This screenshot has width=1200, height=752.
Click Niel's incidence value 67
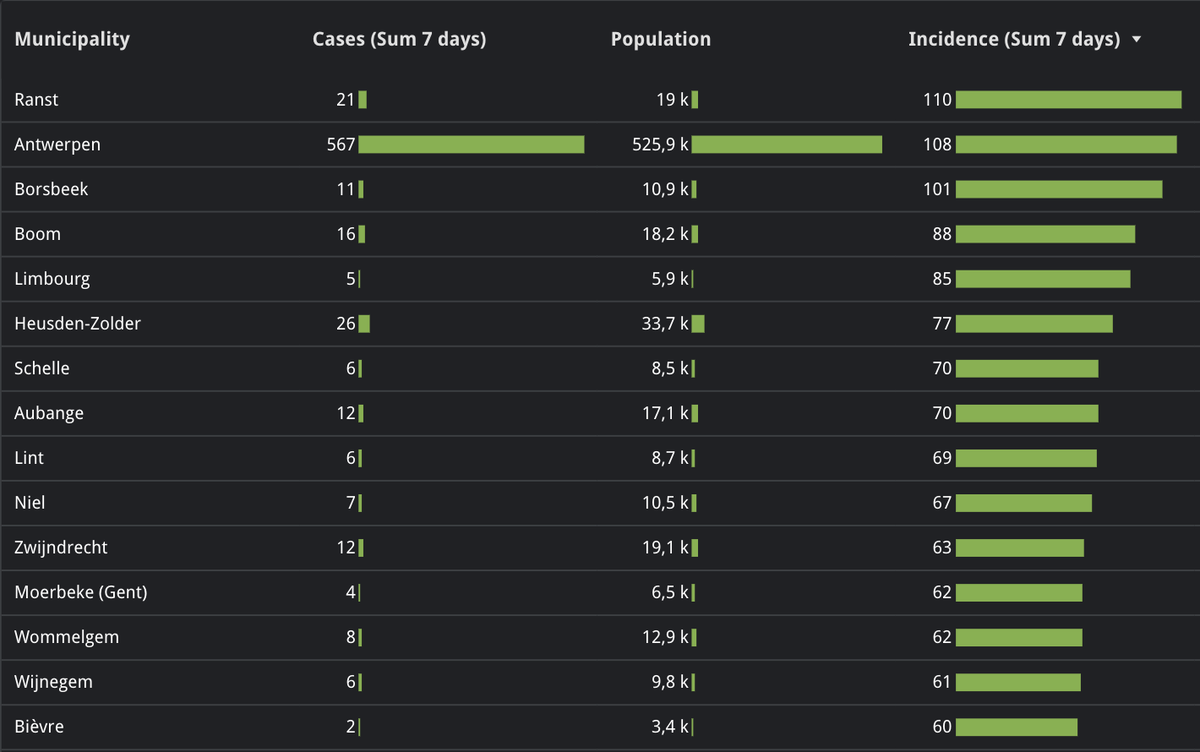point(942,503)
